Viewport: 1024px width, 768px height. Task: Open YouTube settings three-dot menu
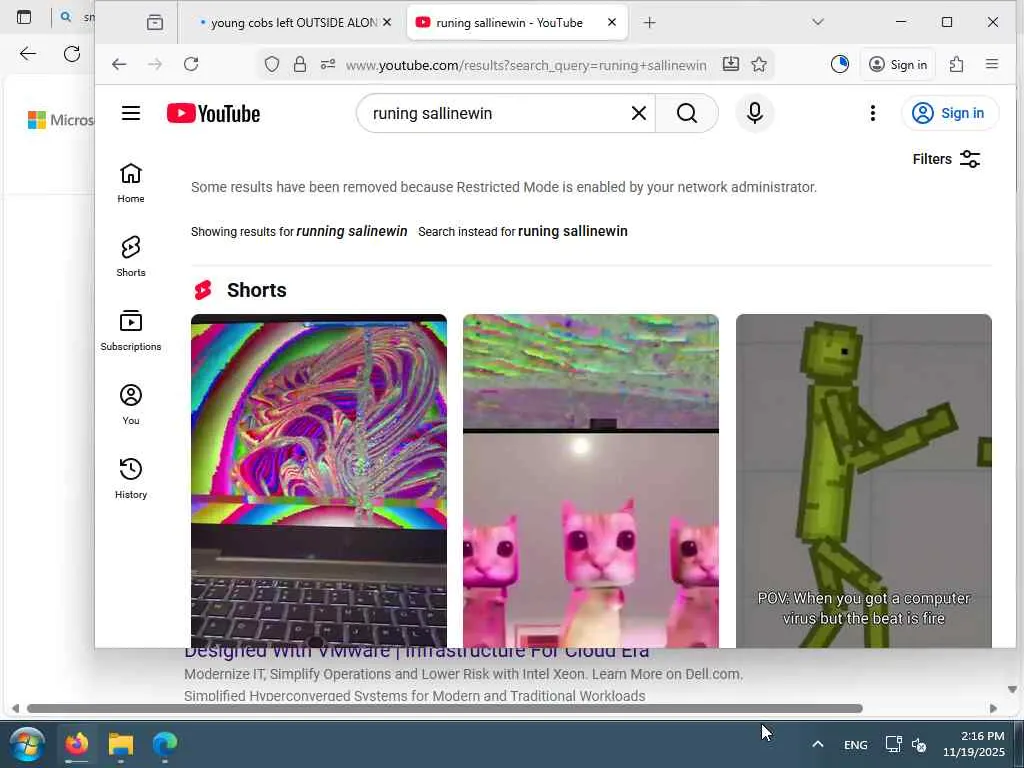[x=872, y=113]
